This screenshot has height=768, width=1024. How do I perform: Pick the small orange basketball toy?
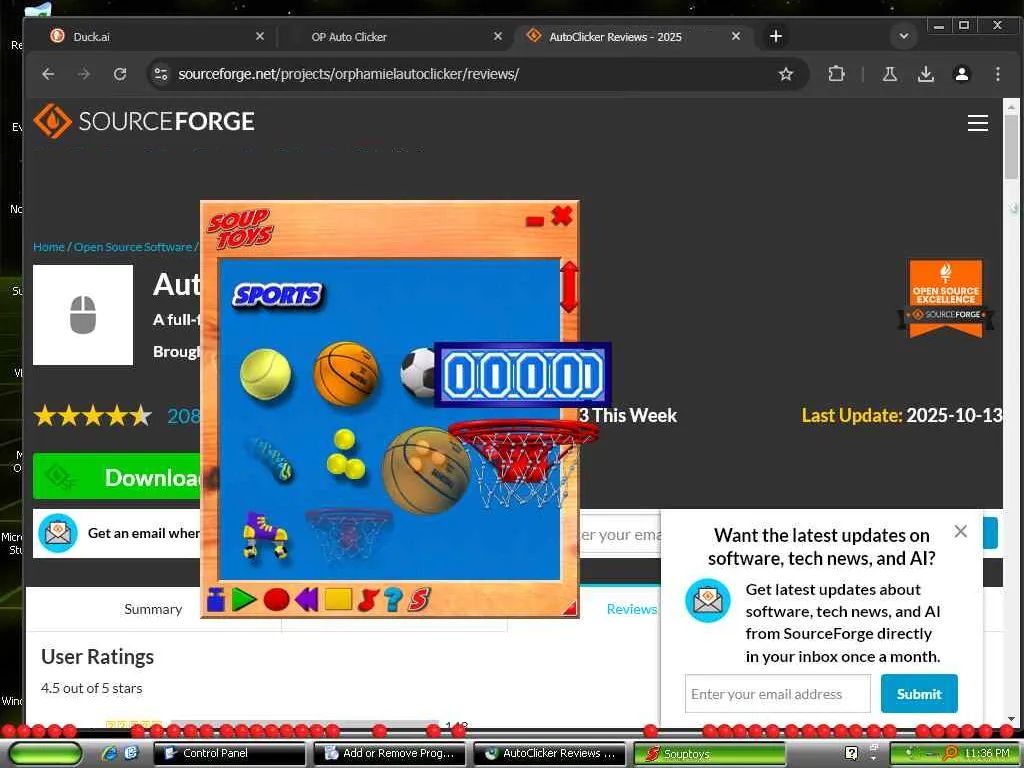point(346,373)
